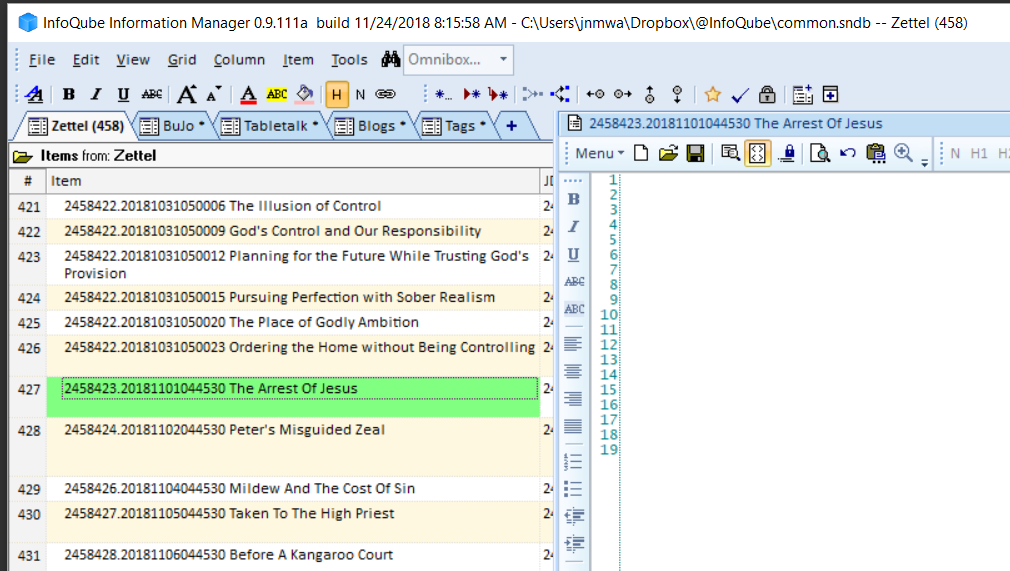Toggle underline in main toolbar
1010x571 pixels.
[x=123, y=95]
